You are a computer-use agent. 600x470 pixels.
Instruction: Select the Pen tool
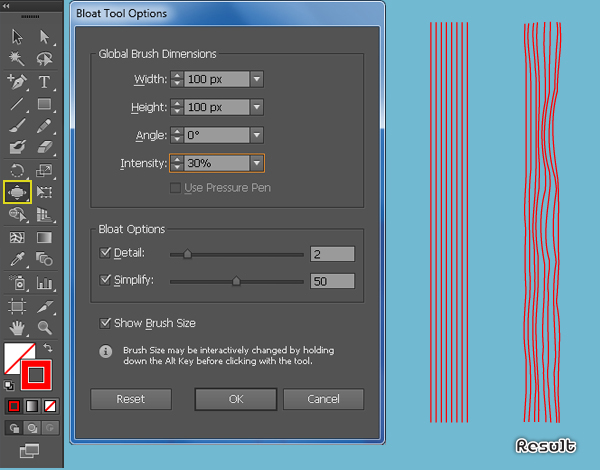coord(17,82)
